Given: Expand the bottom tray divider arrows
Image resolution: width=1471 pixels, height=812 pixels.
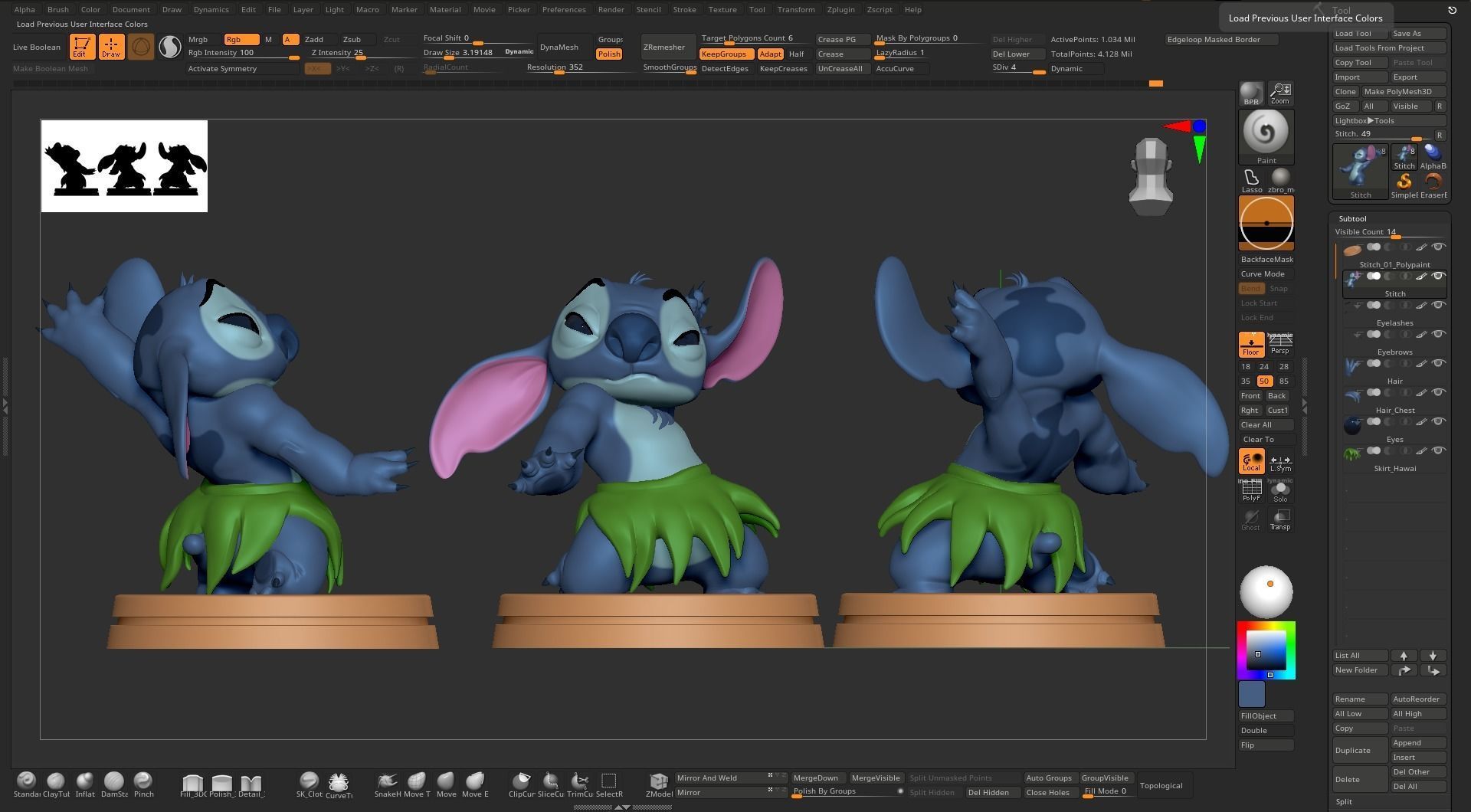Looking at the screenshot, I should (623, 807).
